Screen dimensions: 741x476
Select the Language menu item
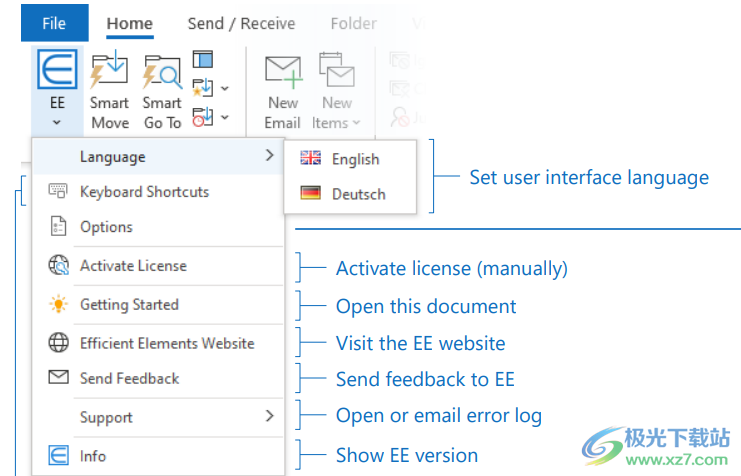click(158, 156)
